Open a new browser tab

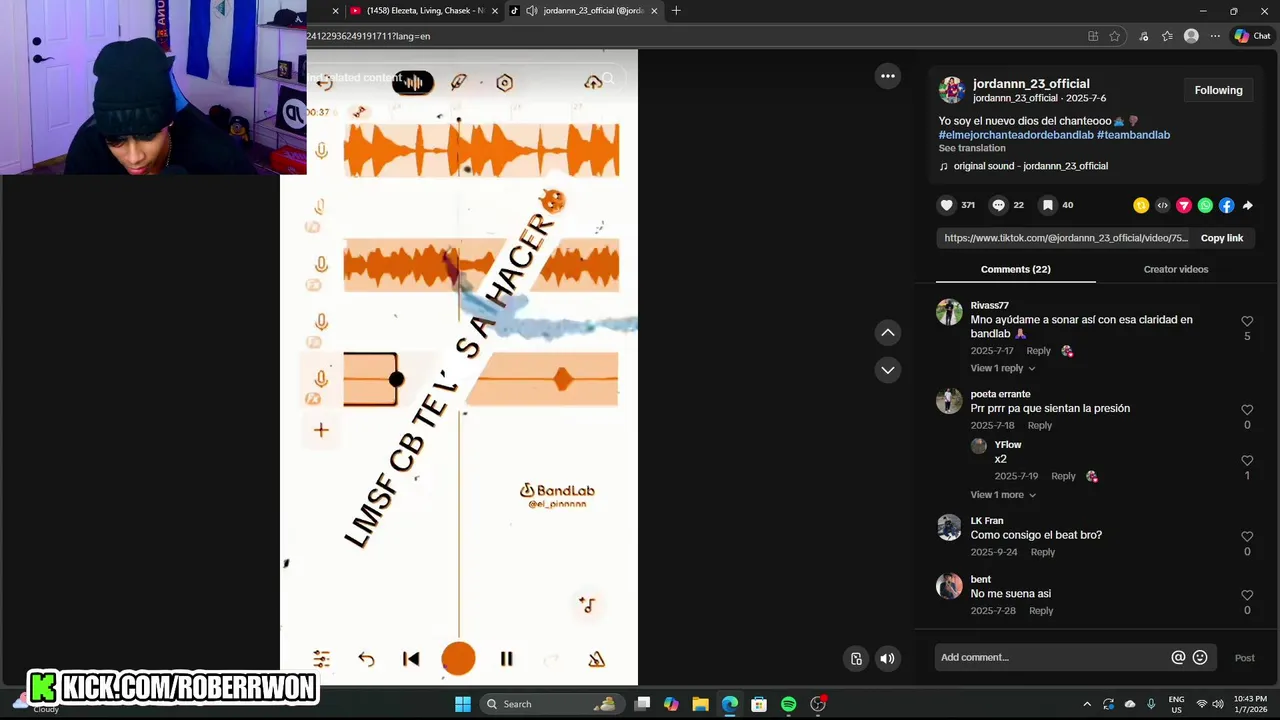(676, 10)
